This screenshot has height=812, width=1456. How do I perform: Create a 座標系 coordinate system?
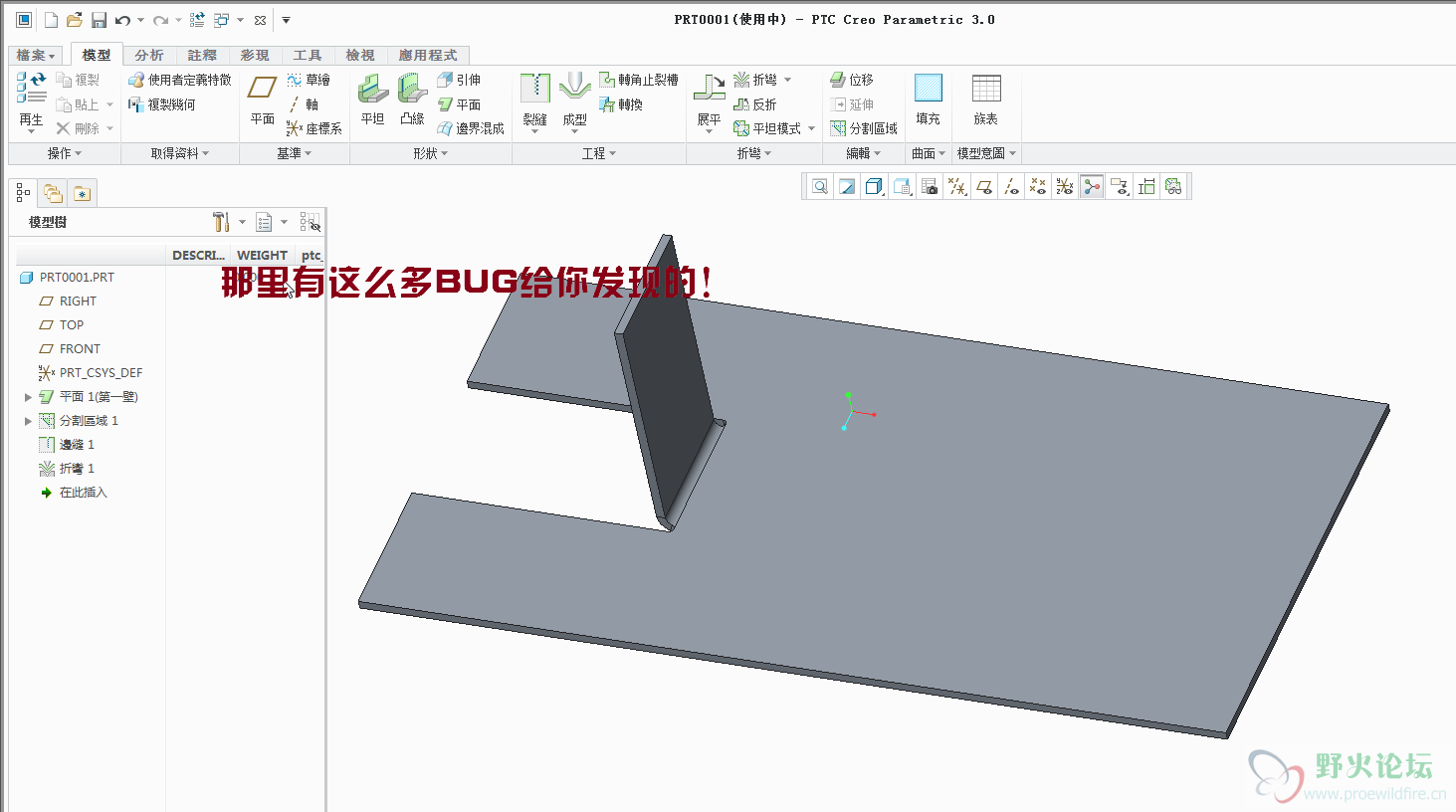tap(313, 128)
